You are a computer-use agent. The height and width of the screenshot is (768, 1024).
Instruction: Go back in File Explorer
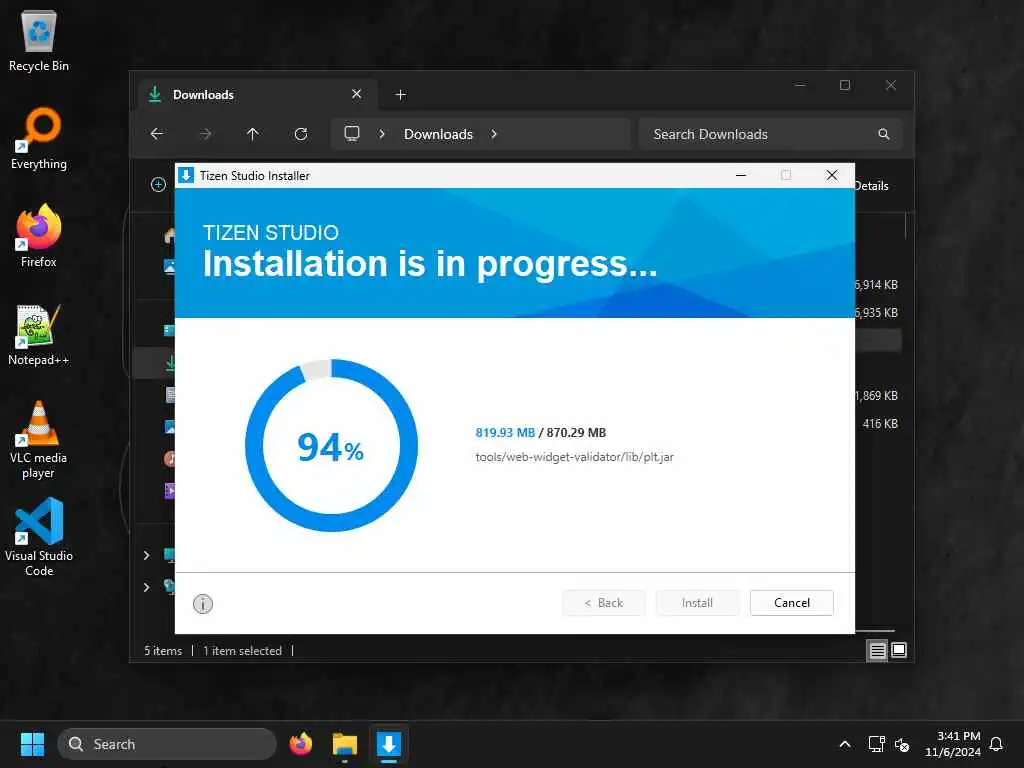[x=157, y=134]
